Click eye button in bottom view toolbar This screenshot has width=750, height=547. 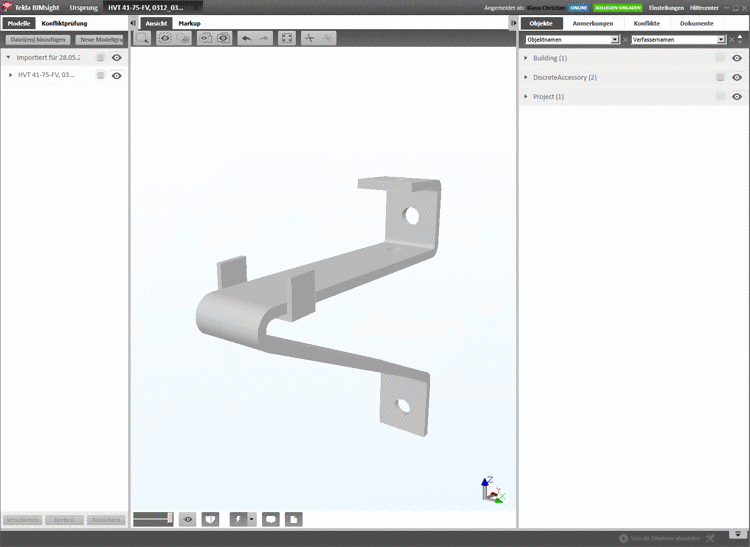point(188,519)
